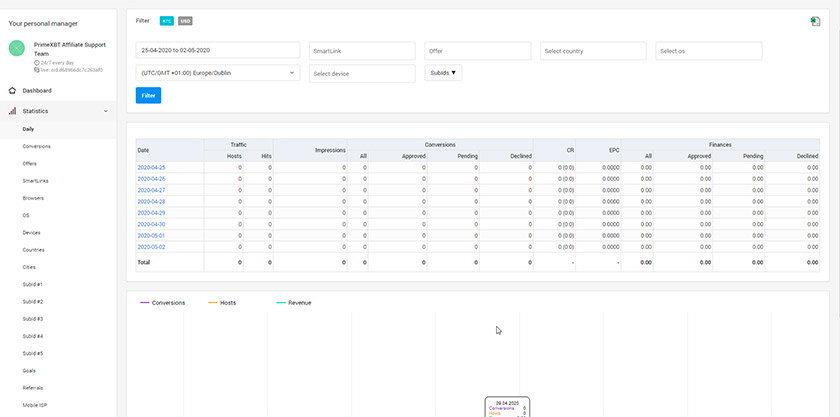Open the 2020-04-28 date link

[x=152, y=202]
